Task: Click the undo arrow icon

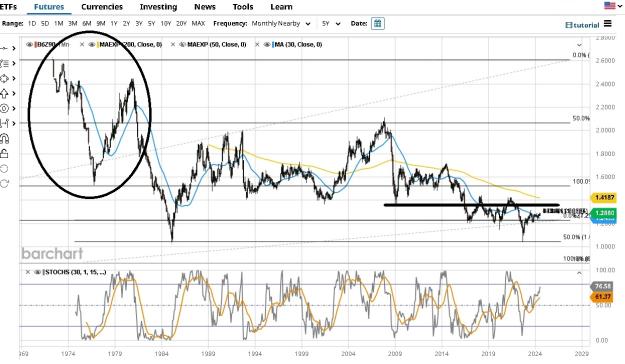Action: 4,169
